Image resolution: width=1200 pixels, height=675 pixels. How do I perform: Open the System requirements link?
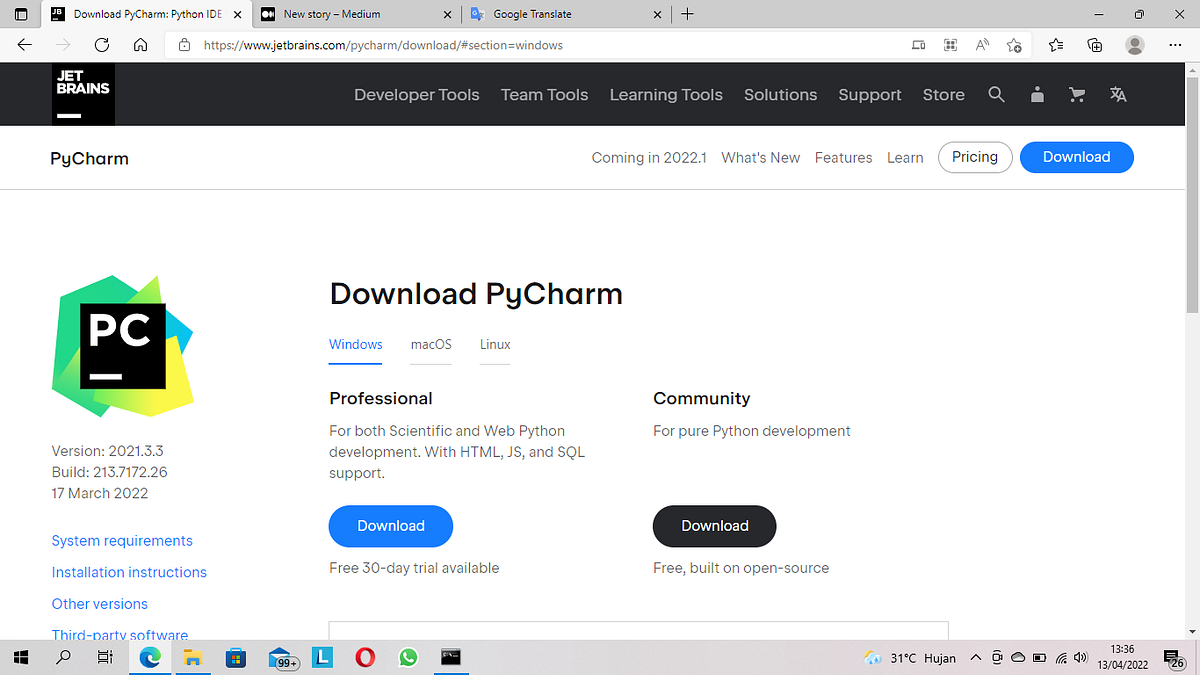[121, 540]
